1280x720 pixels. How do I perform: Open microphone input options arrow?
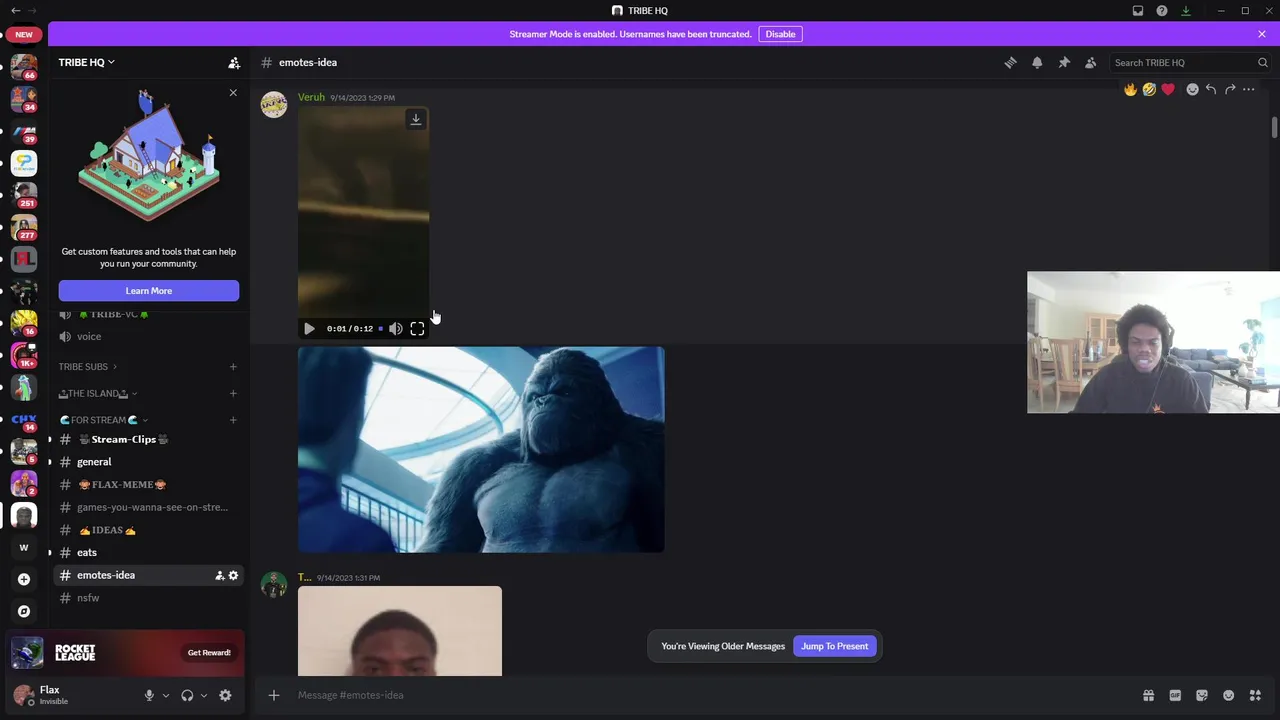(x=166, y=695)
